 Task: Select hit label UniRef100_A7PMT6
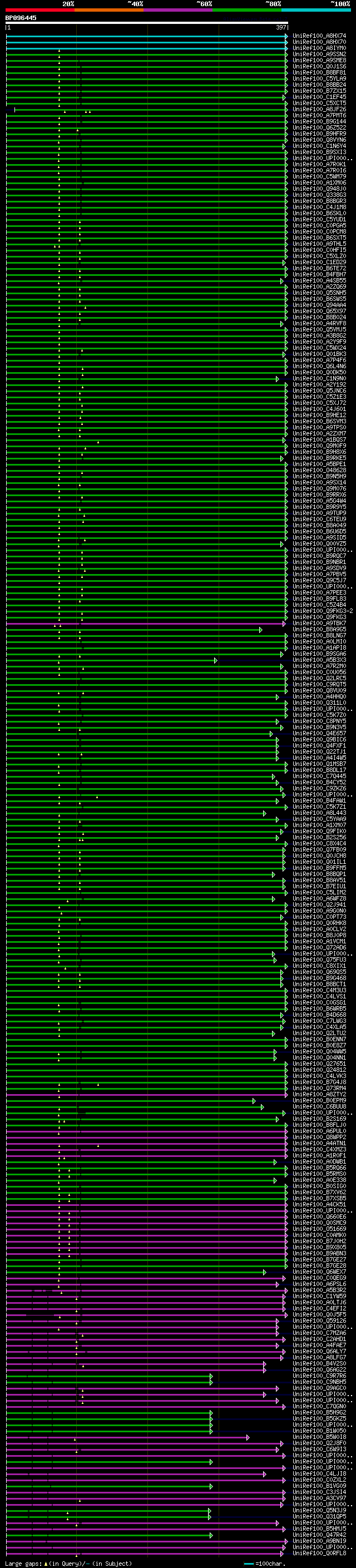click(x=319, y=116)
